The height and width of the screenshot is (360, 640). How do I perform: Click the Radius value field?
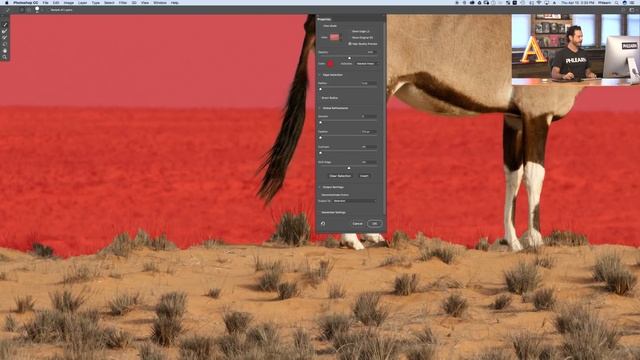(369, 83)
